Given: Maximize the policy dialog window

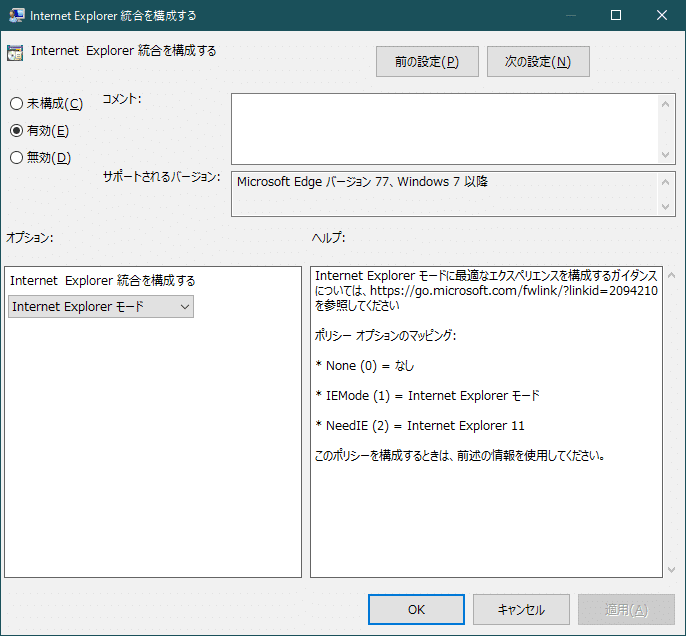Looking at the screenshot, I should coord(616,15).
